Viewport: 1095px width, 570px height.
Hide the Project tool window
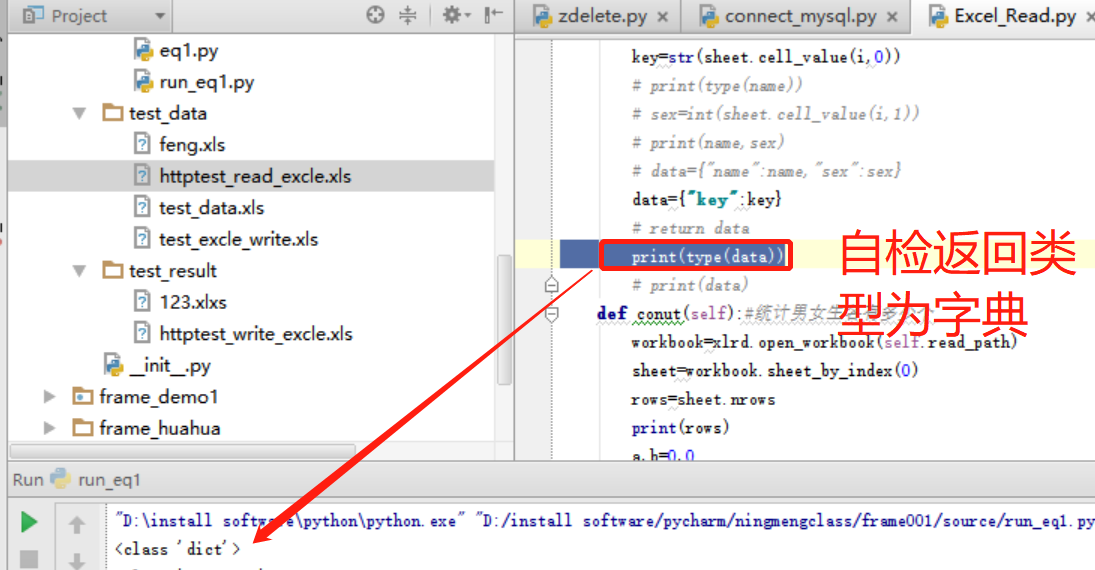493,15
